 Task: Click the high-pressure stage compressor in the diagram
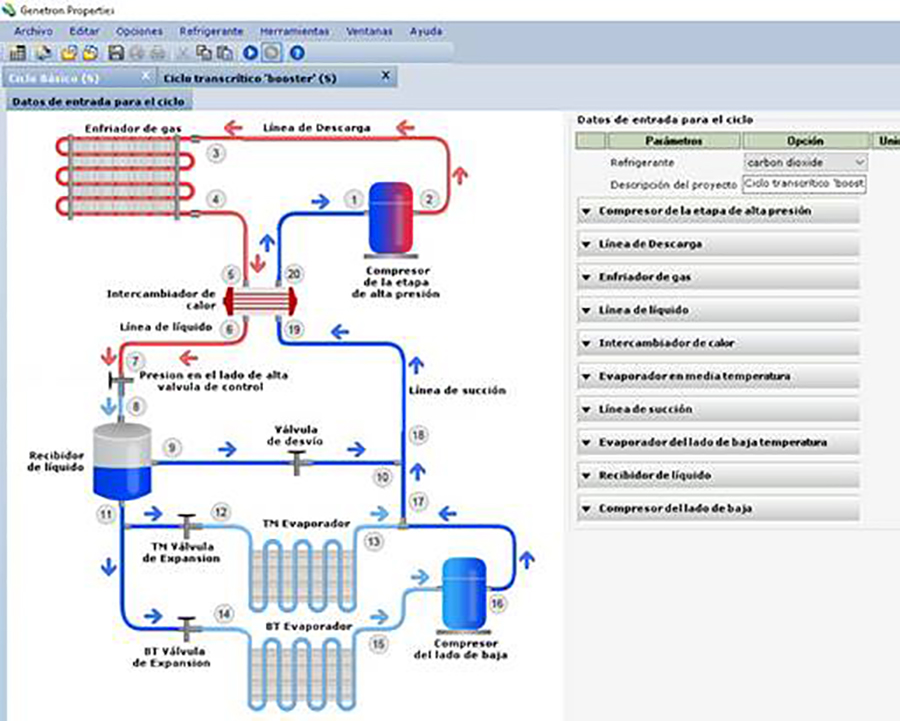click(389, 217)
